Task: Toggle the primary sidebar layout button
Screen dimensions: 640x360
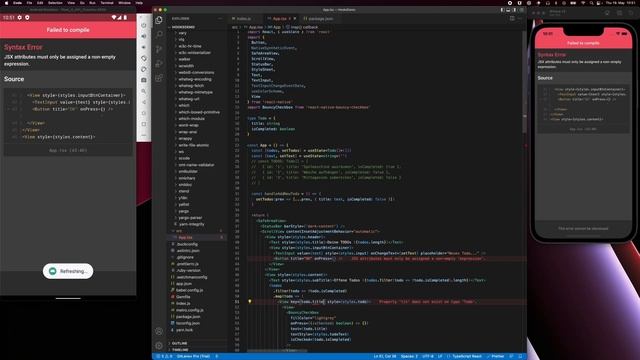Action: coord(502,10)
